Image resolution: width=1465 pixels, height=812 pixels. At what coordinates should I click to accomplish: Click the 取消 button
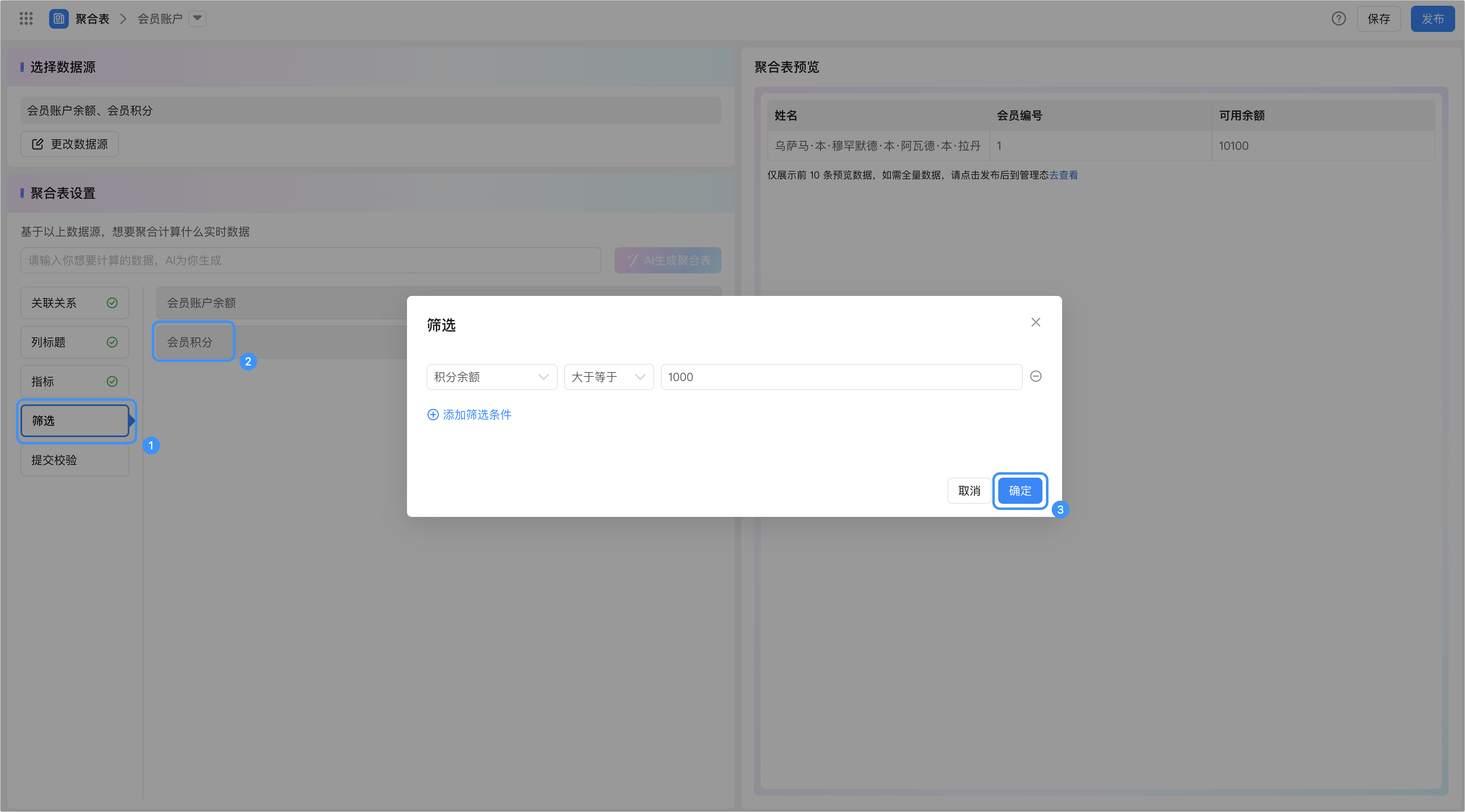click(969, 491)
